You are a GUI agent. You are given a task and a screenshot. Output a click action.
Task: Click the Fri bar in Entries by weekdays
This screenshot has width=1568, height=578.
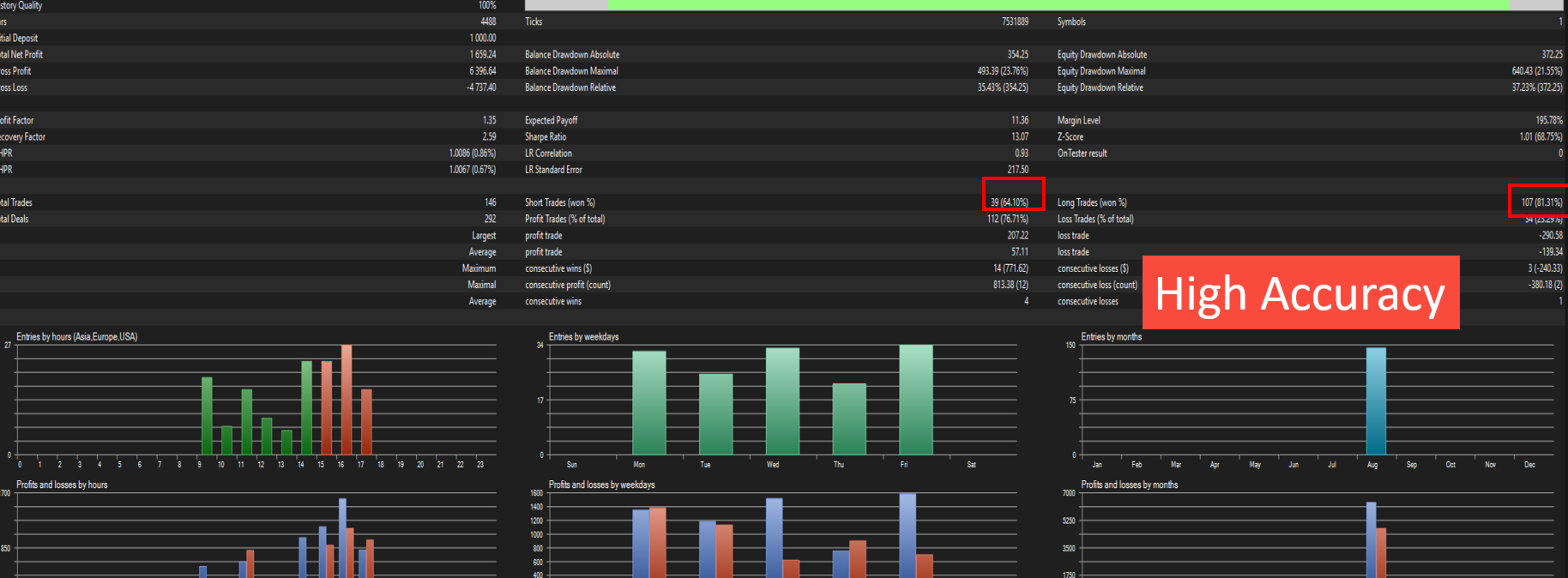click(916, 400)
